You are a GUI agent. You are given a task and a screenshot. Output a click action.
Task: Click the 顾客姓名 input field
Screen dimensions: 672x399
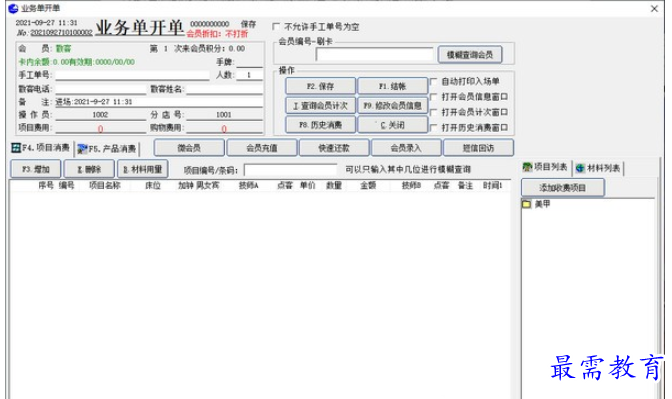click(x=225, y=89)
